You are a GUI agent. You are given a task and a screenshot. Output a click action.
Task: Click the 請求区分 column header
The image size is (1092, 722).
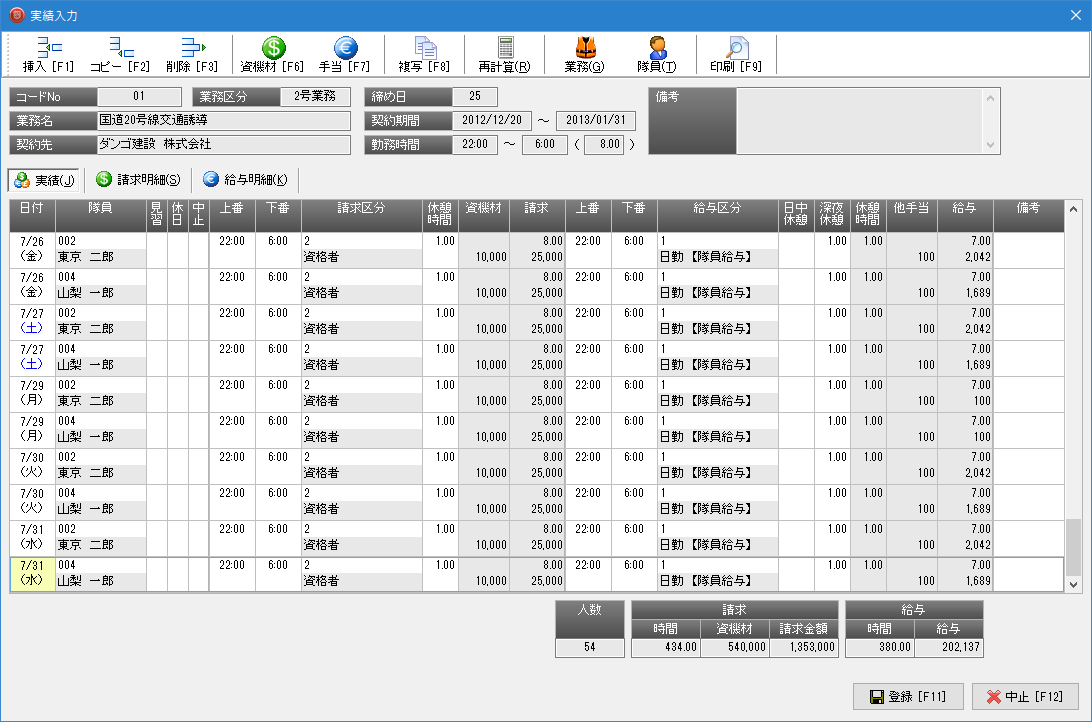point(361,215)
